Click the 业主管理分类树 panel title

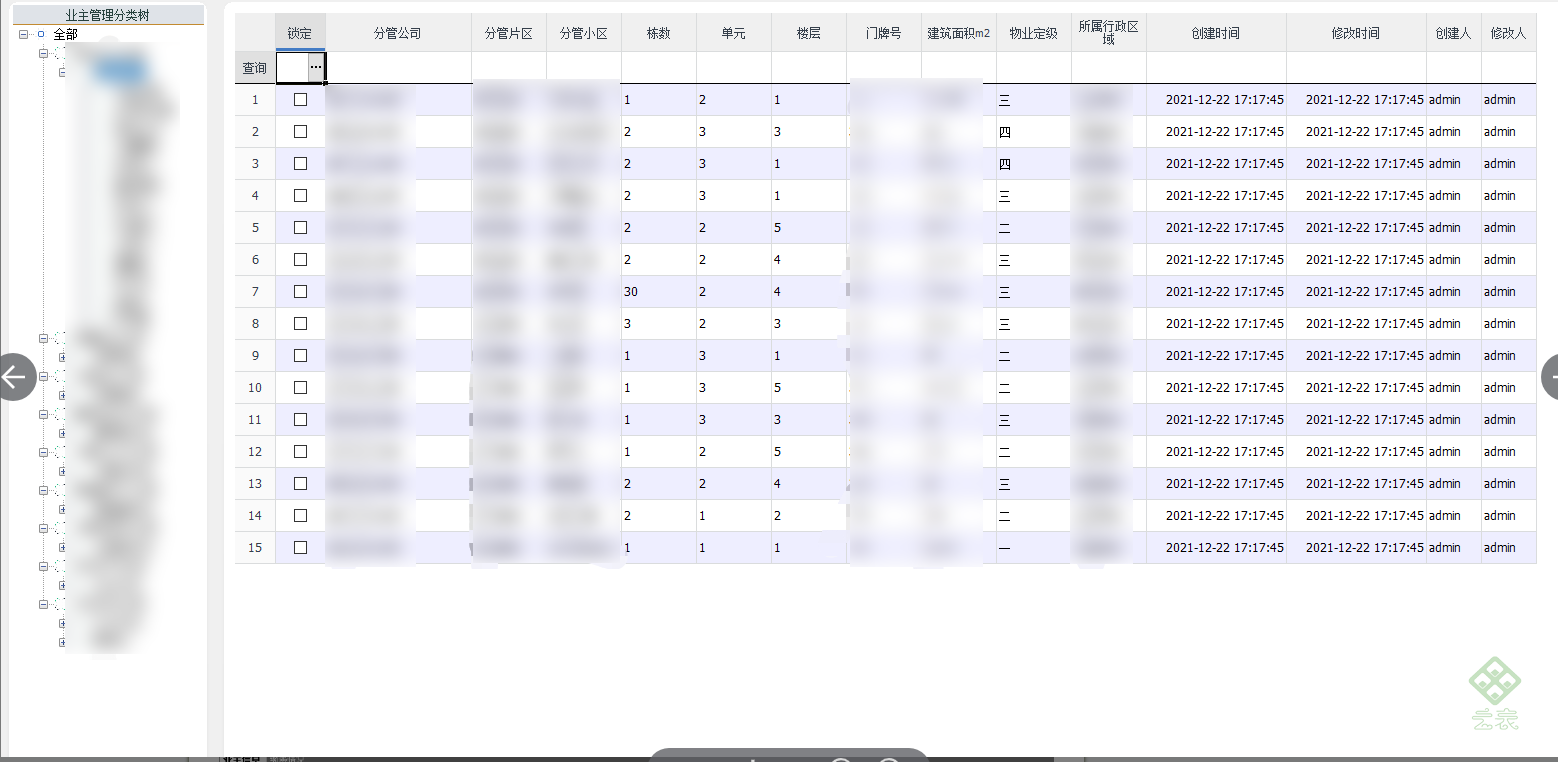pyautogui.click(x=108, y=15)
